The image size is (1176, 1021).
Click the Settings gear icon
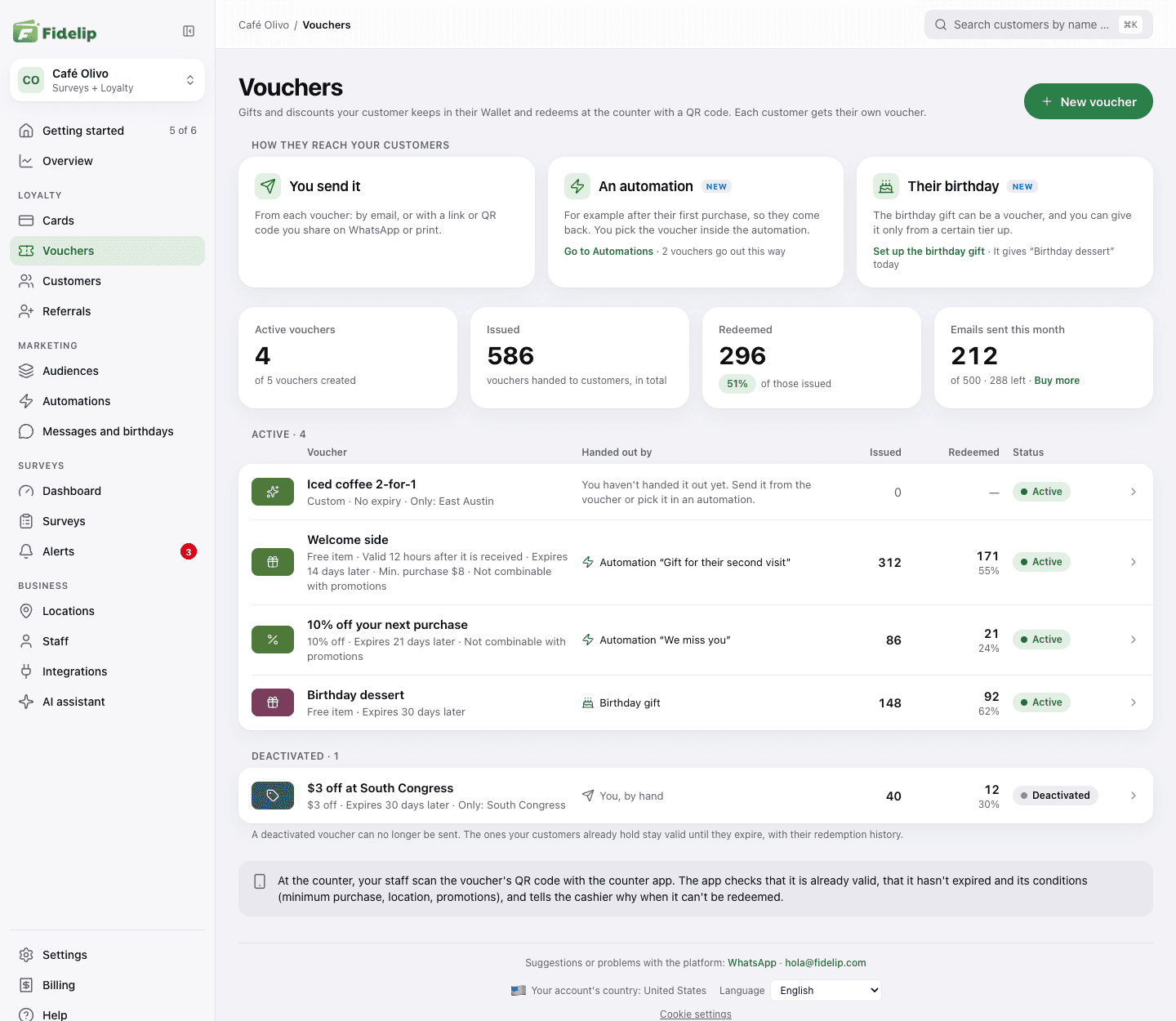point(26,955)
